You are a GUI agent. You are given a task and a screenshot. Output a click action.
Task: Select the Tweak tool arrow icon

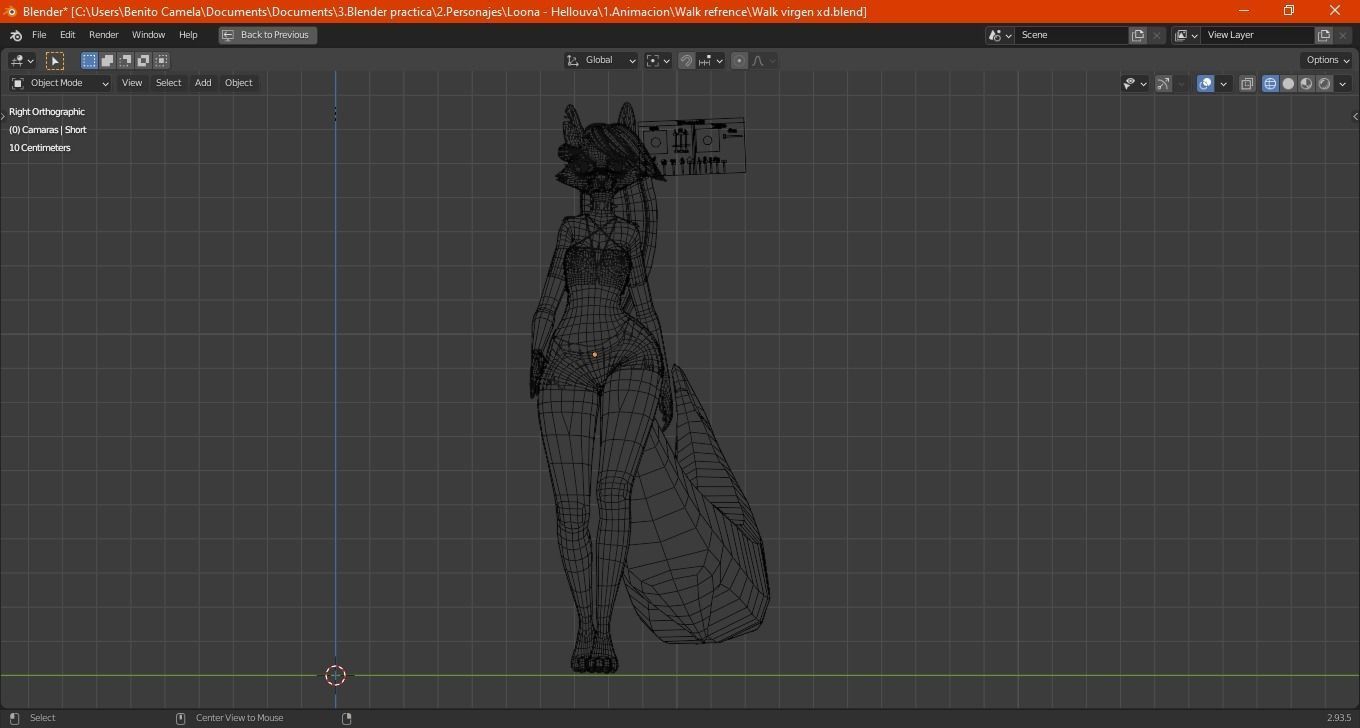coord(55,61)
